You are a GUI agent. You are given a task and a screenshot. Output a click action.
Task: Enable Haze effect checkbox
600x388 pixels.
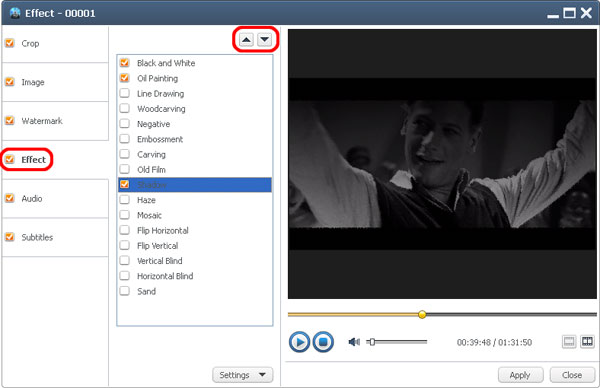click(x=124, y=199)
